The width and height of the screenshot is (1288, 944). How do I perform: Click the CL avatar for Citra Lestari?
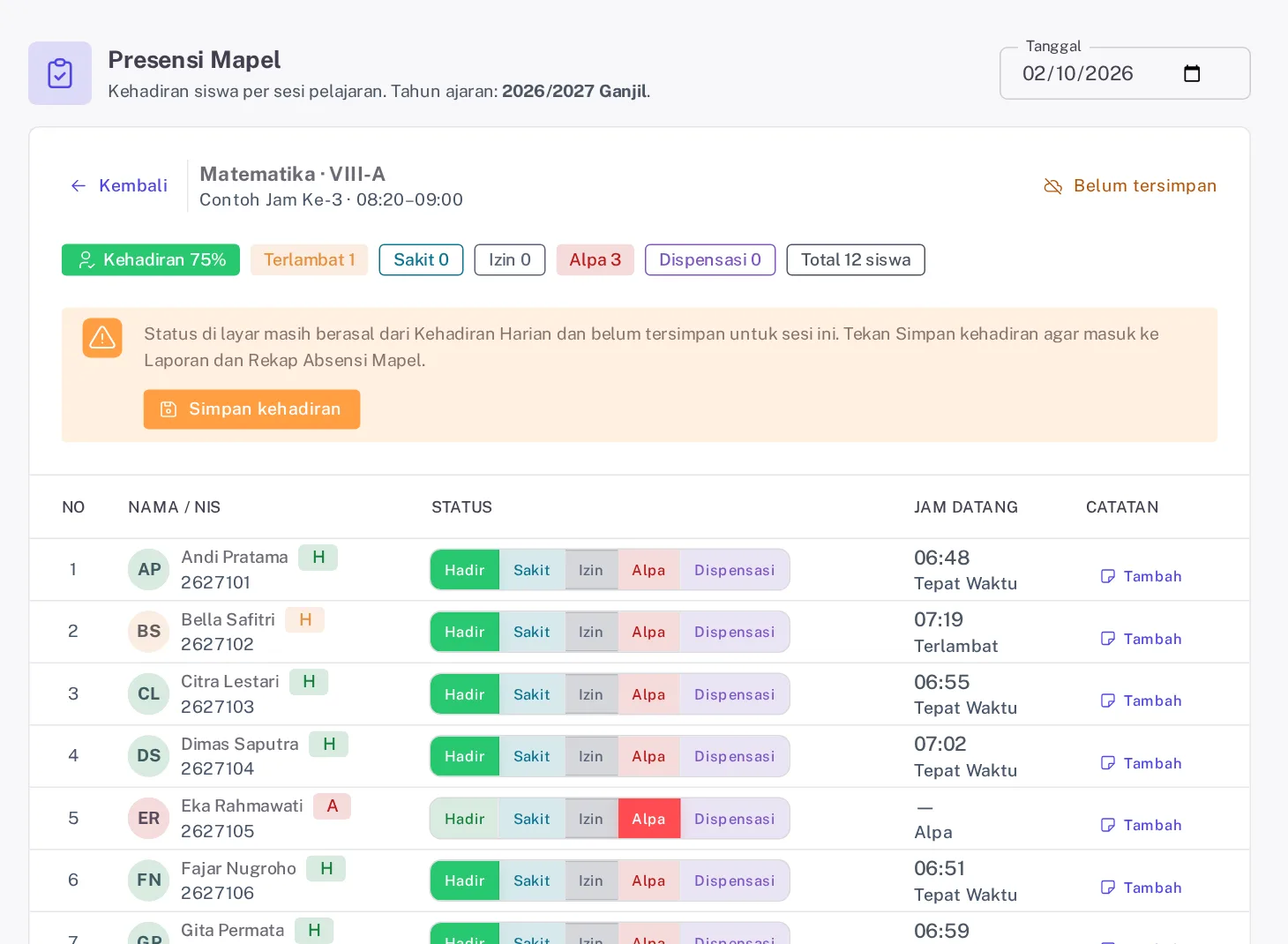pyautogui.click(x=149, y=694)
